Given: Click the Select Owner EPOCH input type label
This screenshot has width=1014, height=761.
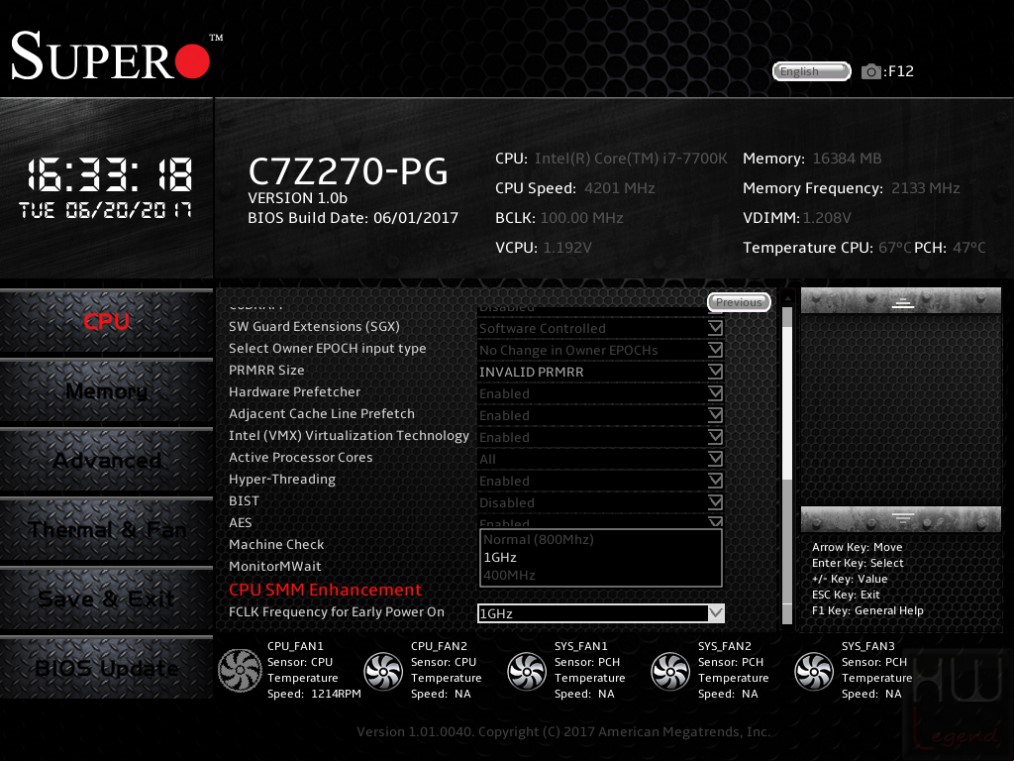Looking at the screenshot, I should click(327, 348).
